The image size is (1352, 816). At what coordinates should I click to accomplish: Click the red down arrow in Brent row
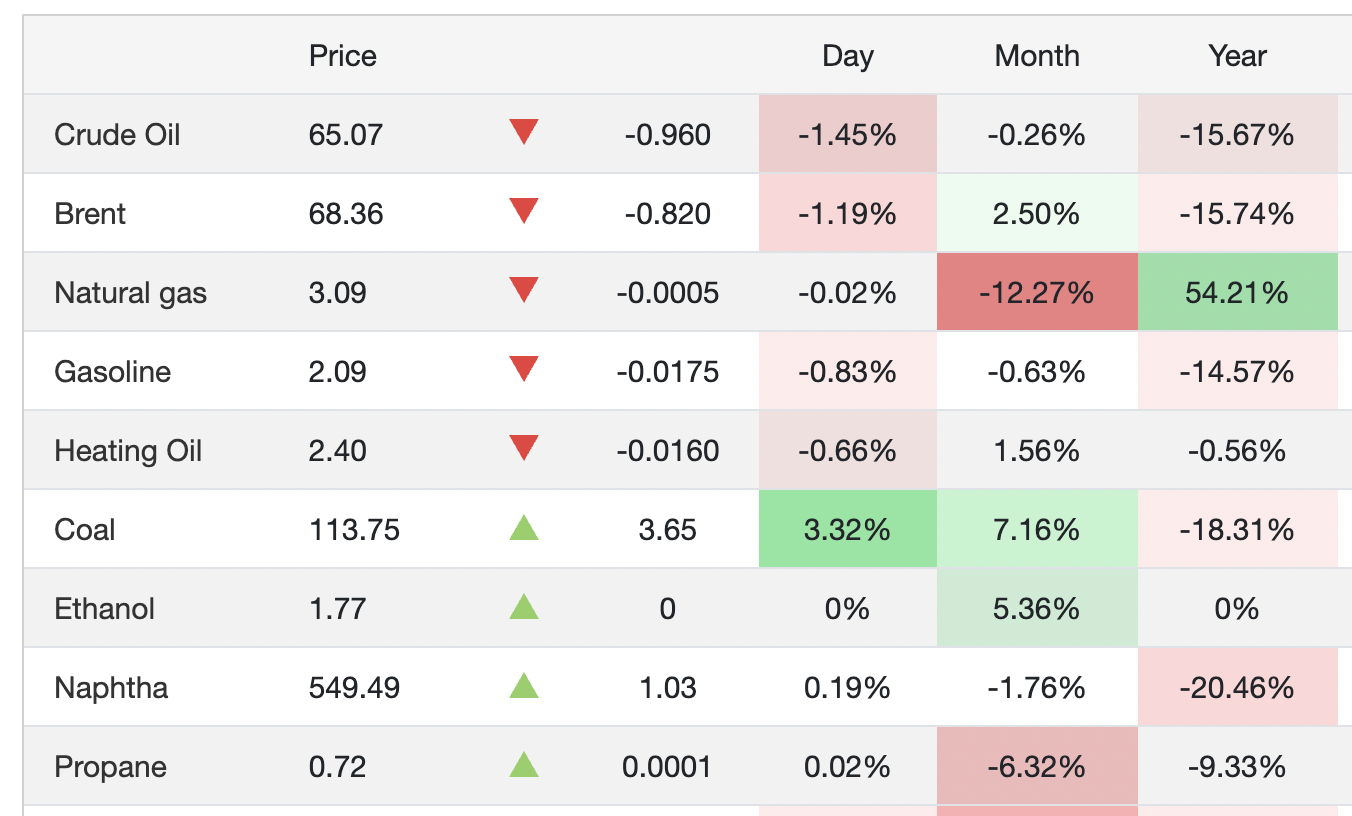524,211
